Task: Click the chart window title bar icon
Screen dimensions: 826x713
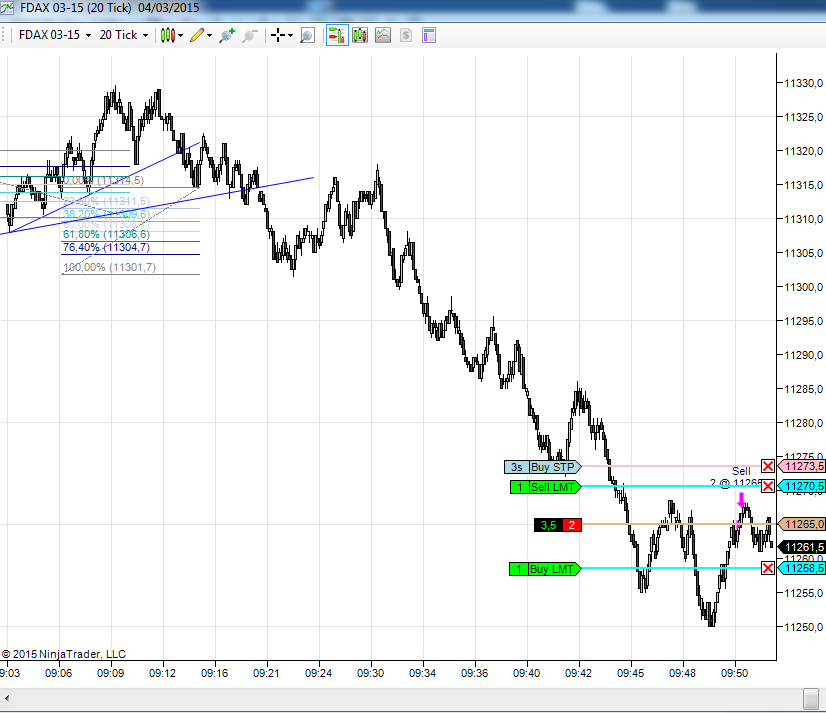Action: tap(7, 8)
